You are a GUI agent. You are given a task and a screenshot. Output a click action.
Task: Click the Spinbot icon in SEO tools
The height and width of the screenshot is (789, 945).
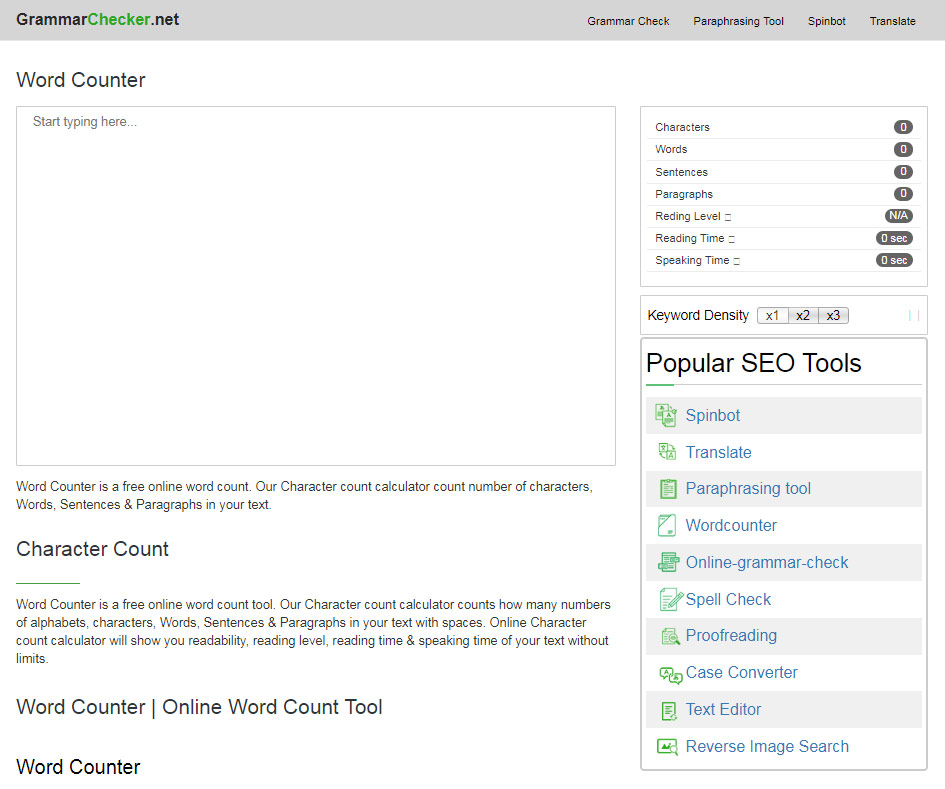(x=667, y=416)
